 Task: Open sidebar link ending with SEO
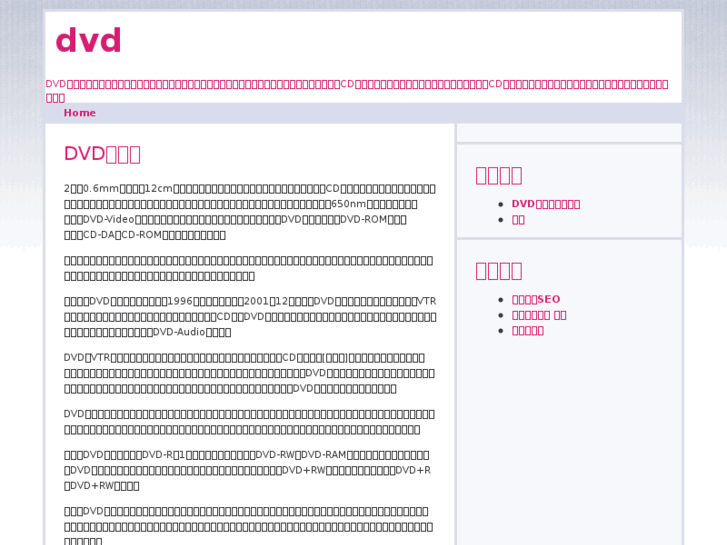click(x=536, y=300)
